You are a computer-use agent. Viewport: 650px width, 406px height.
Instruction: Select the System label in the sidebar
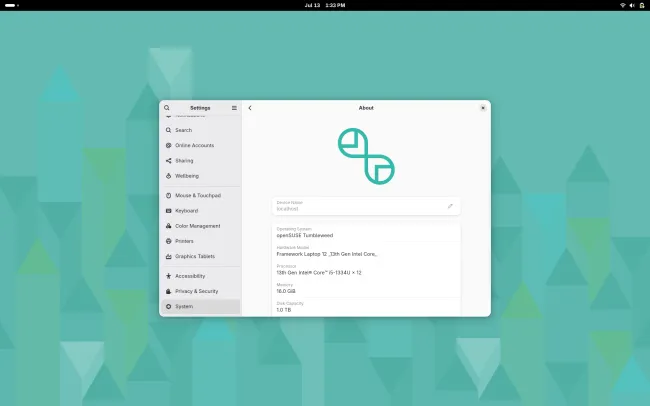(184, 306)
